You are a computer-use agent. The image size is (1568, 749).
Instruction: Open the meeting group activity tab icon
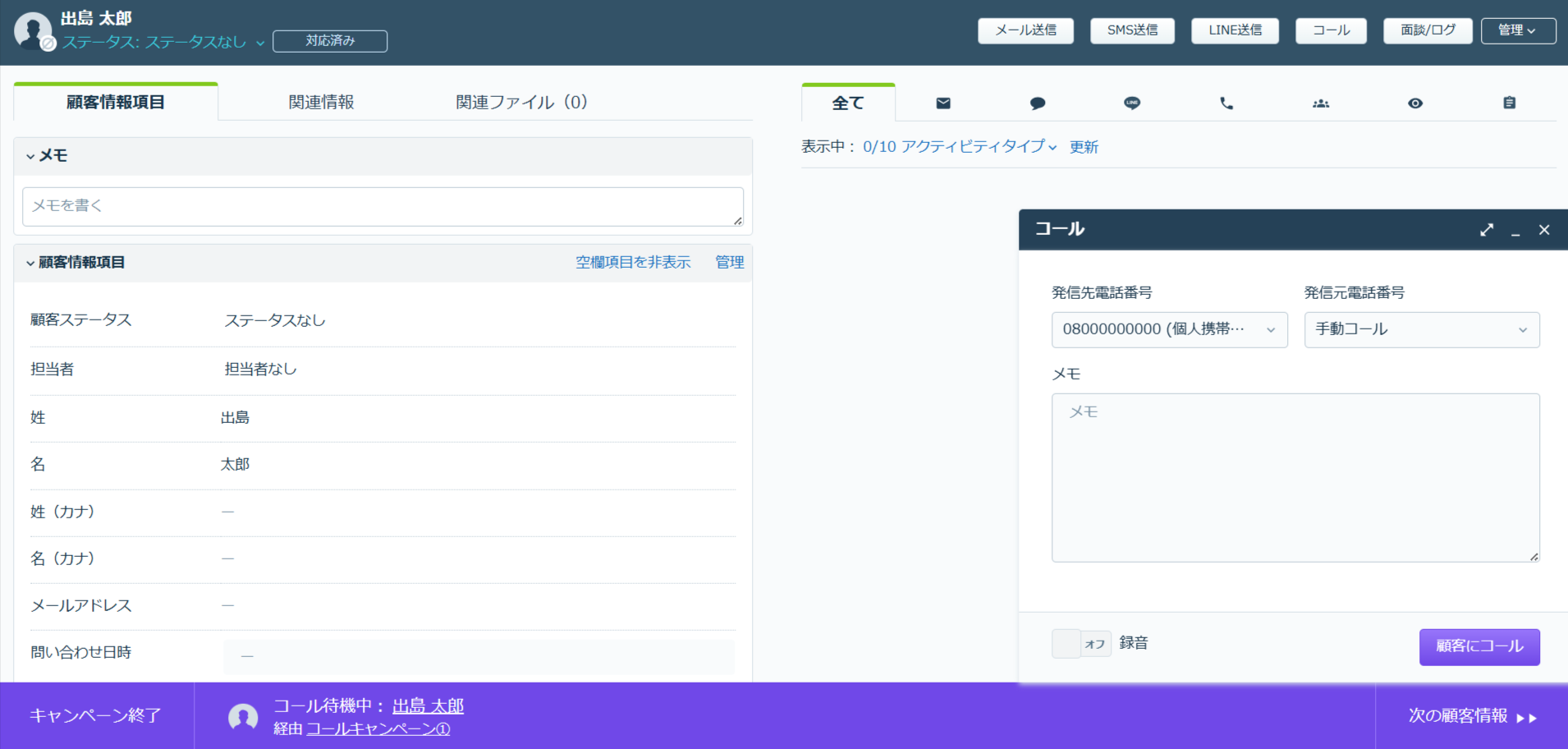pos(1321,103)
